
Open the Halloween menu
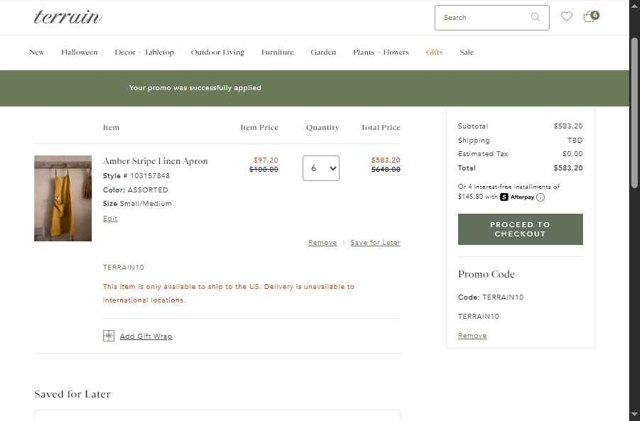point(79,52)
